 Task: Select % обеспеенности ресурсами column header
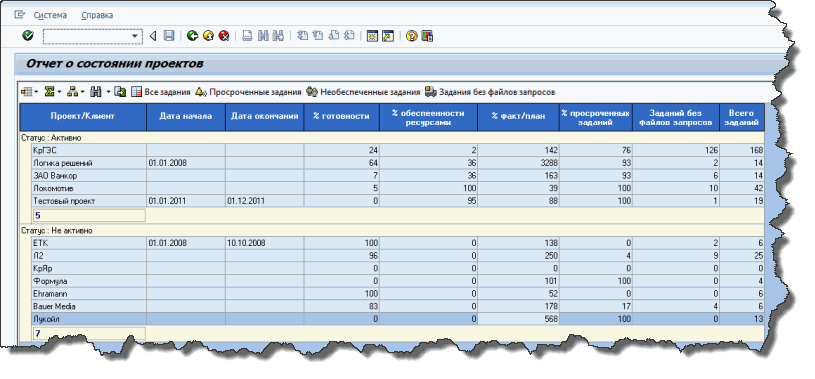point(428,116)
